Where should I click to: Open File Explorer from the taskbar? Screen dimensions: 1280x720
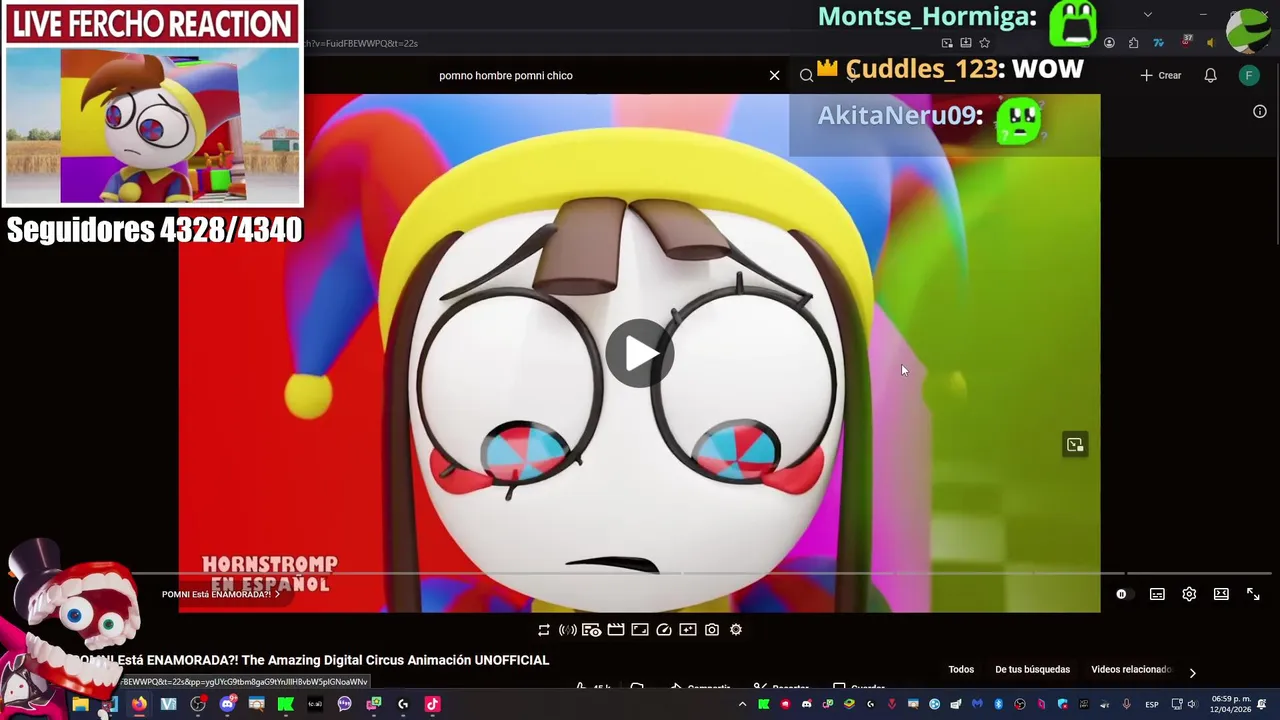[80, 705]
